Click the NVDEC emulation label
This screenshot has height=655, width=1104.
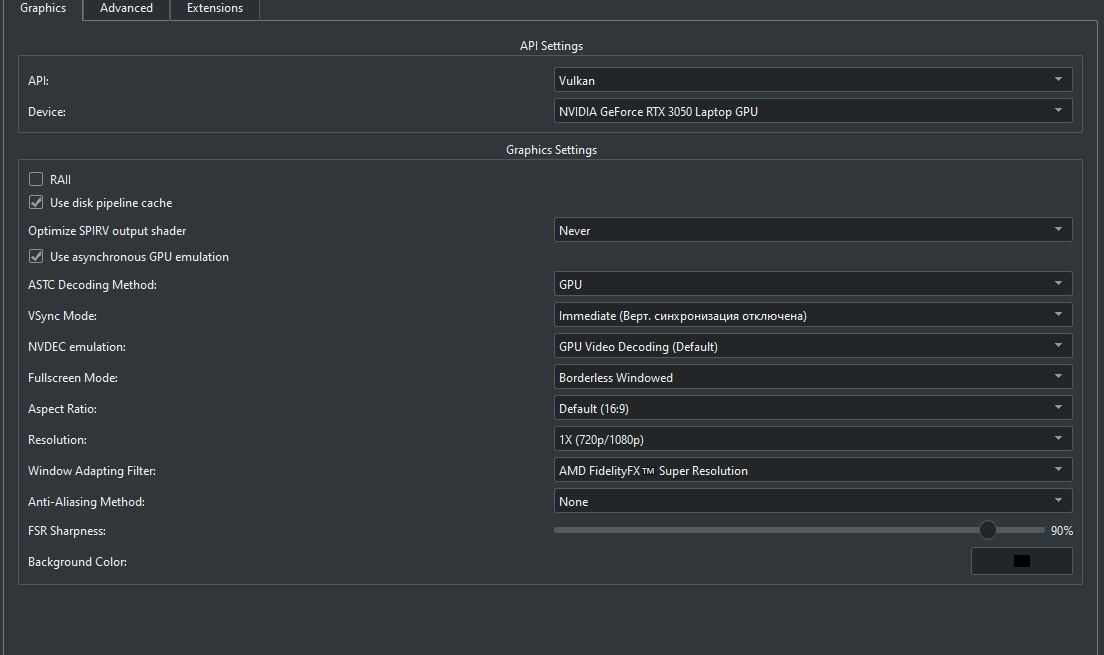(x=77, y=347)
